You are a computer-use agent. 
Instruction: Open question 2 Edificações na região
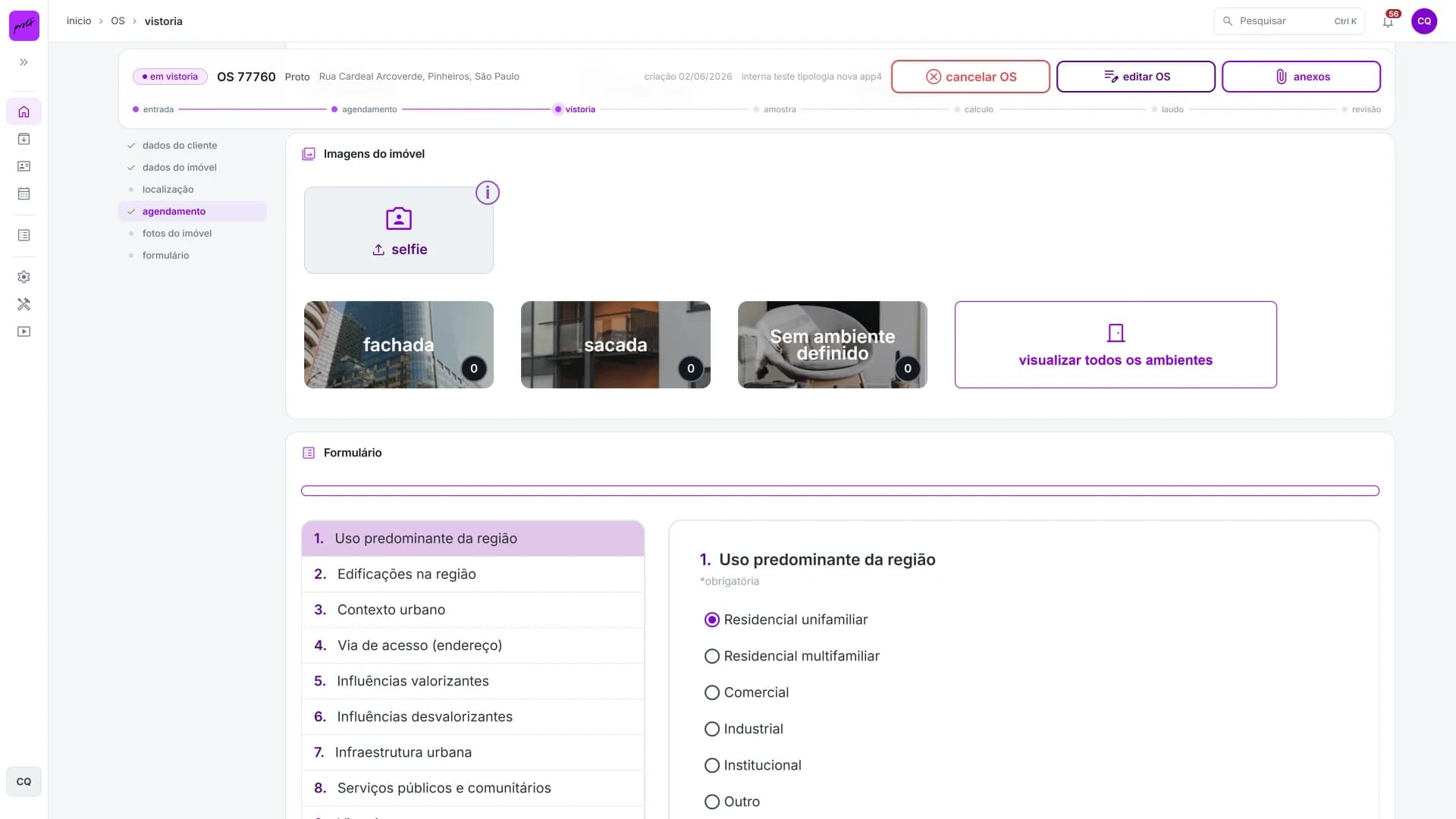click(x=472, y=574)
